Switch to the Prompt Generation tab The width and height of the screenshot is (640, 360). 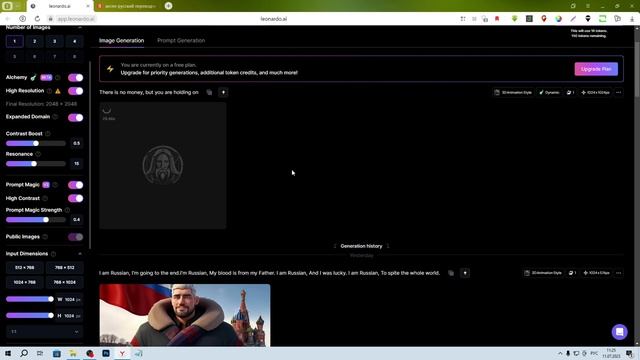click(x=181, y=40)
